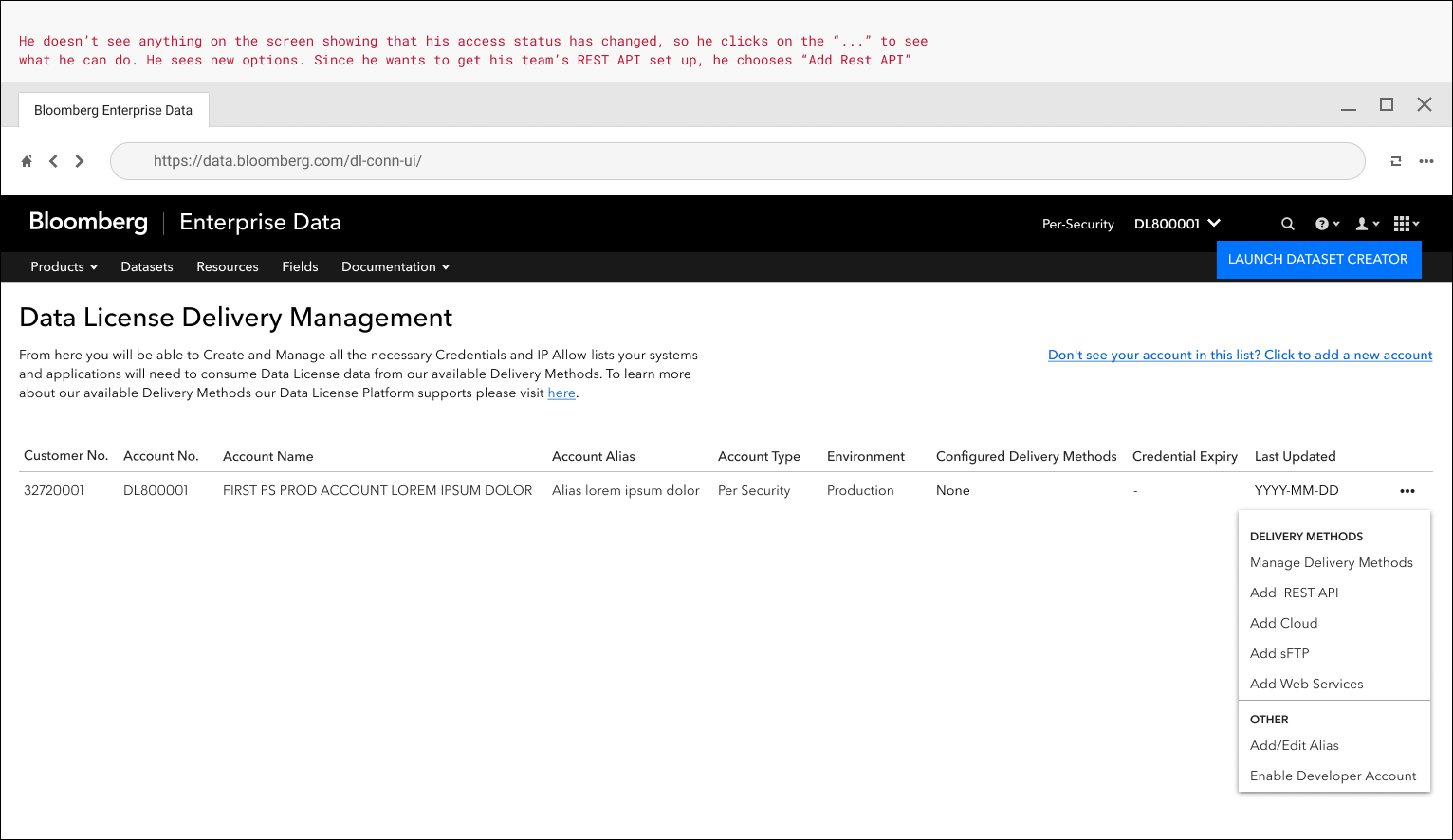Follow the 'here' link in the description
Image resolution: width=1453 pixels, height=840 pixels.
pos(561,393)
